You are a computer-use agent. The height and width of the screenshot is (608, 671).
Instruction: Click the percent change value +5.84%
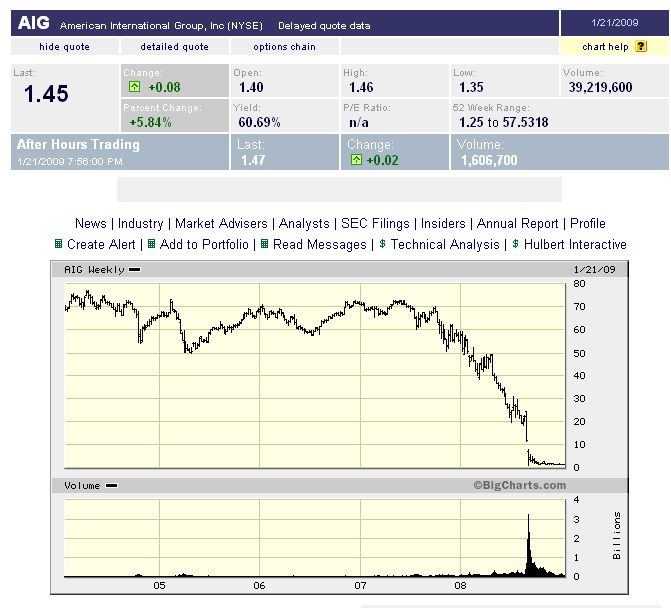click(x=150, y=122)
